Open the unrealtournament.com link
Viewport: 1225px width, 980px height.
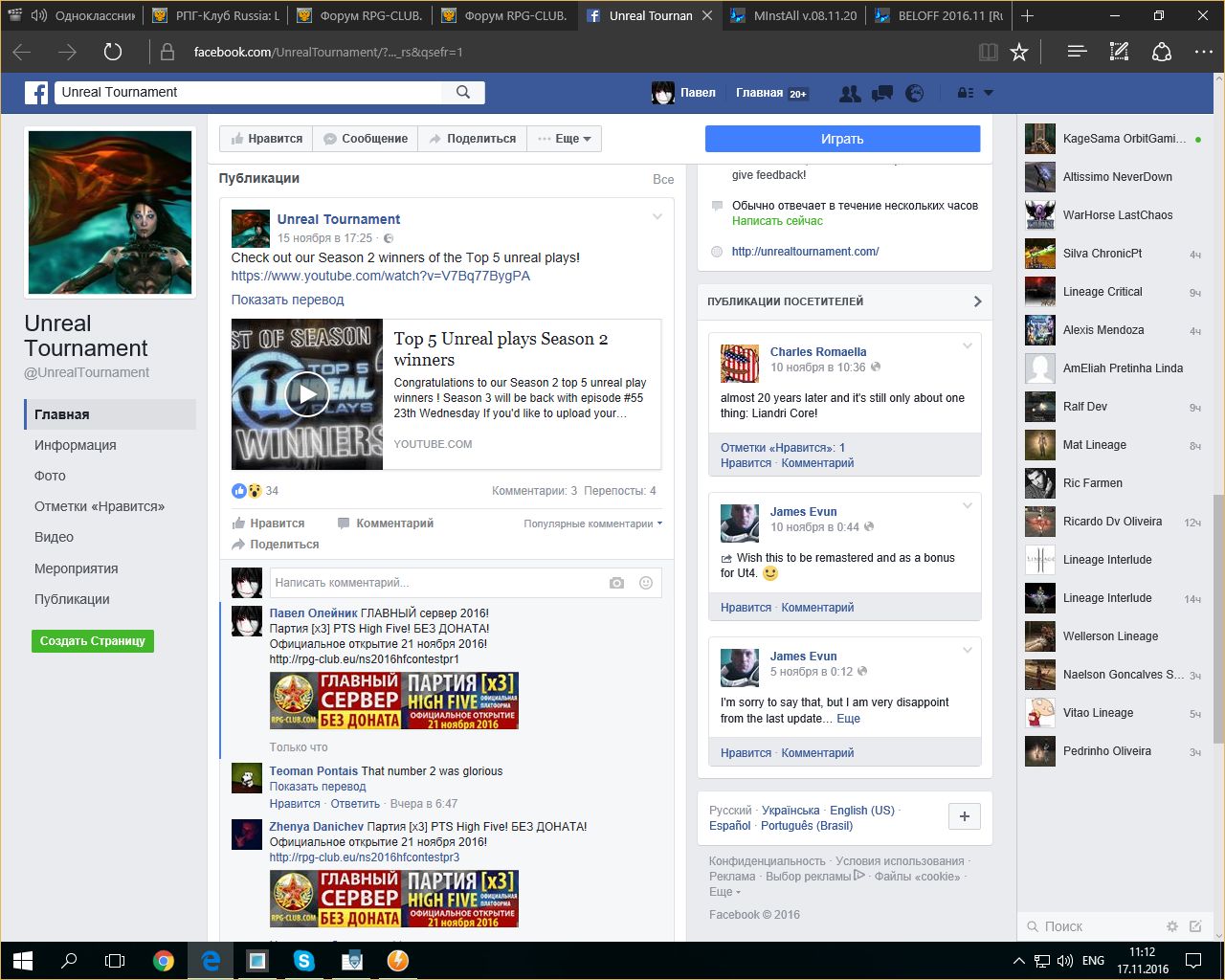(x=805, y=252)
